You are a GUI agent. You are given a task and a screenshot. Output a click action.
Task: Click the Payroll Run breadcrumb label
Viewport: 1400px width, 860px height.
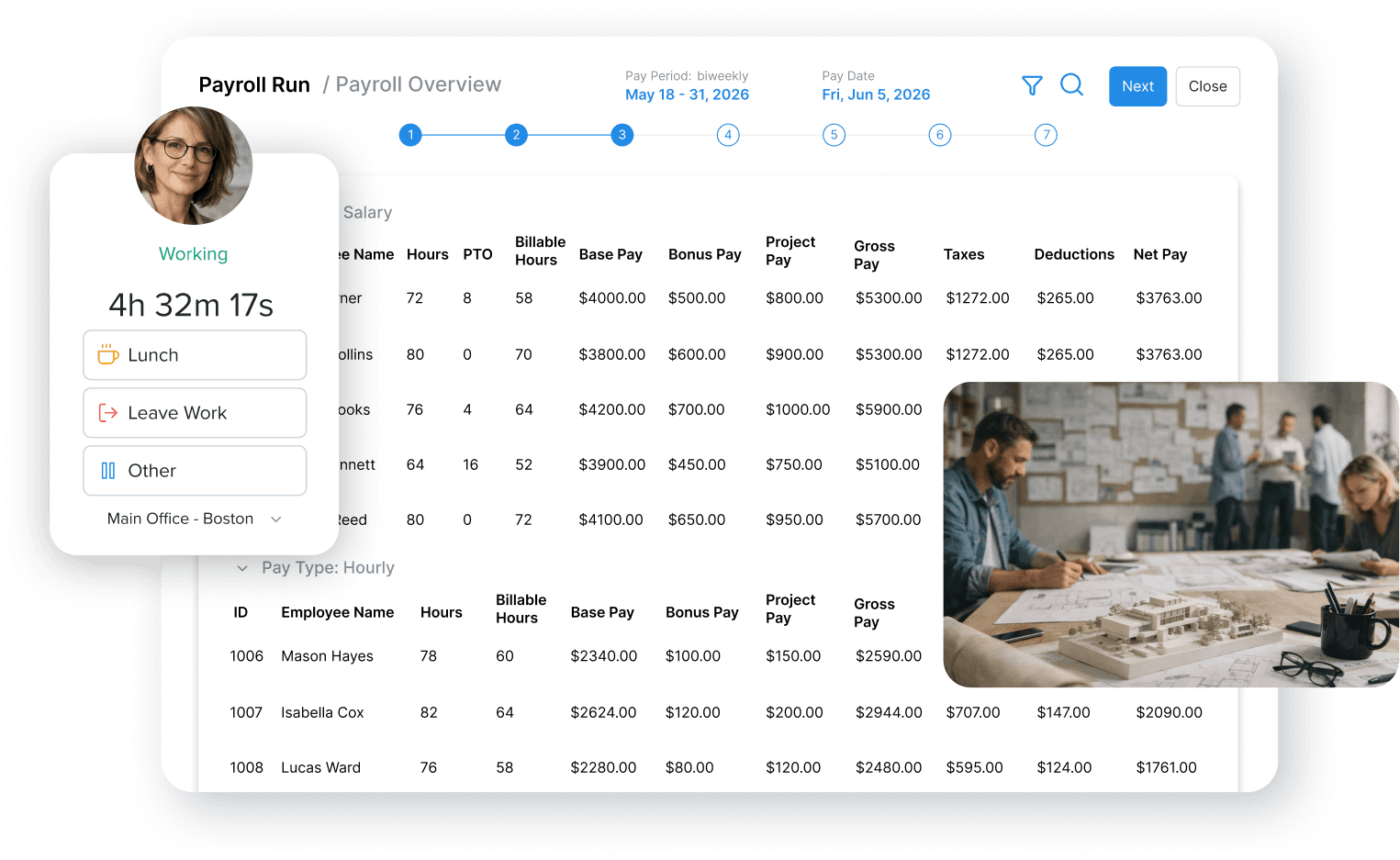[x=254, y=84]
